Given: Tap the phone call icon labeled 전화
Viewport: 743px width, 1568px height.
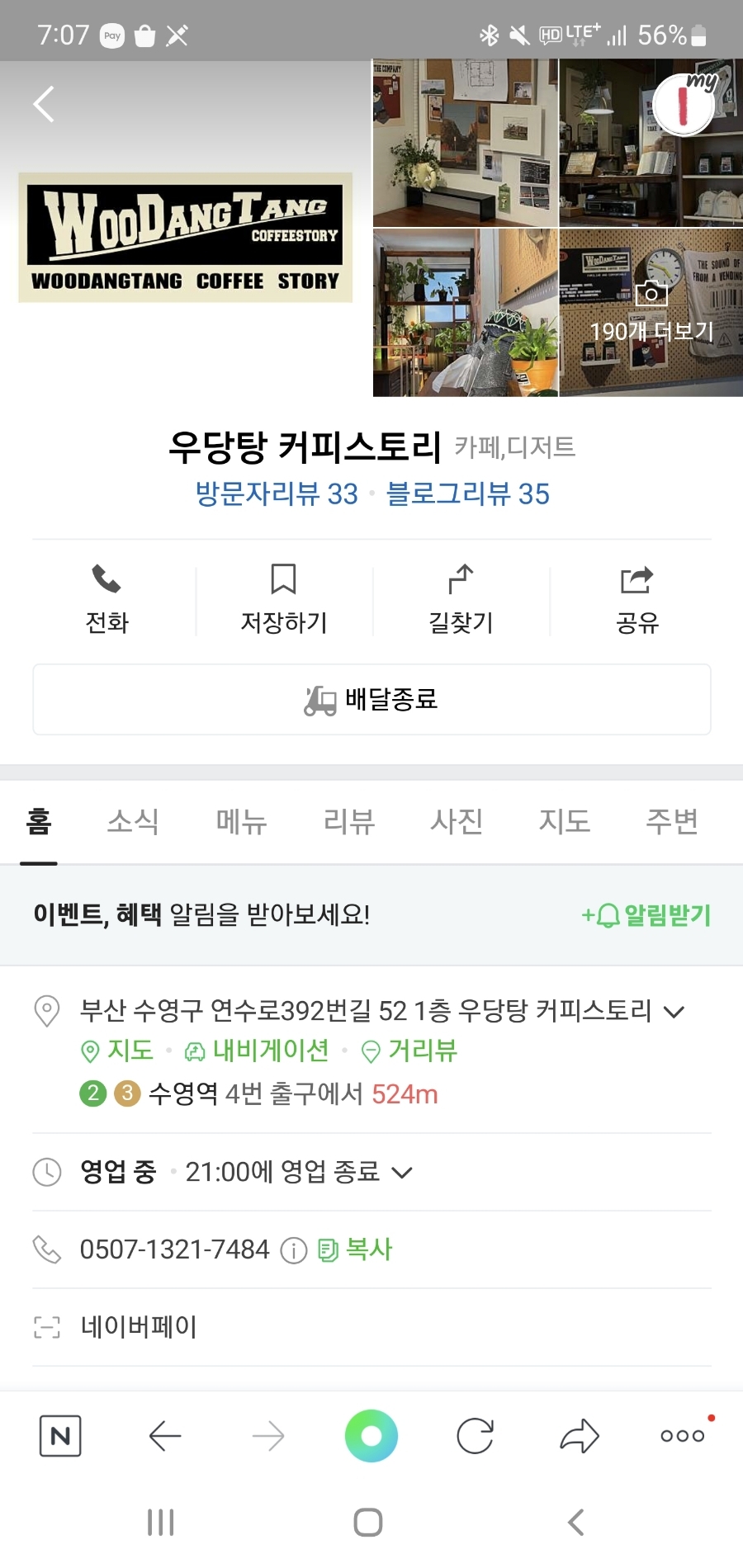Looking at the screenshot, I should (106, 579).
